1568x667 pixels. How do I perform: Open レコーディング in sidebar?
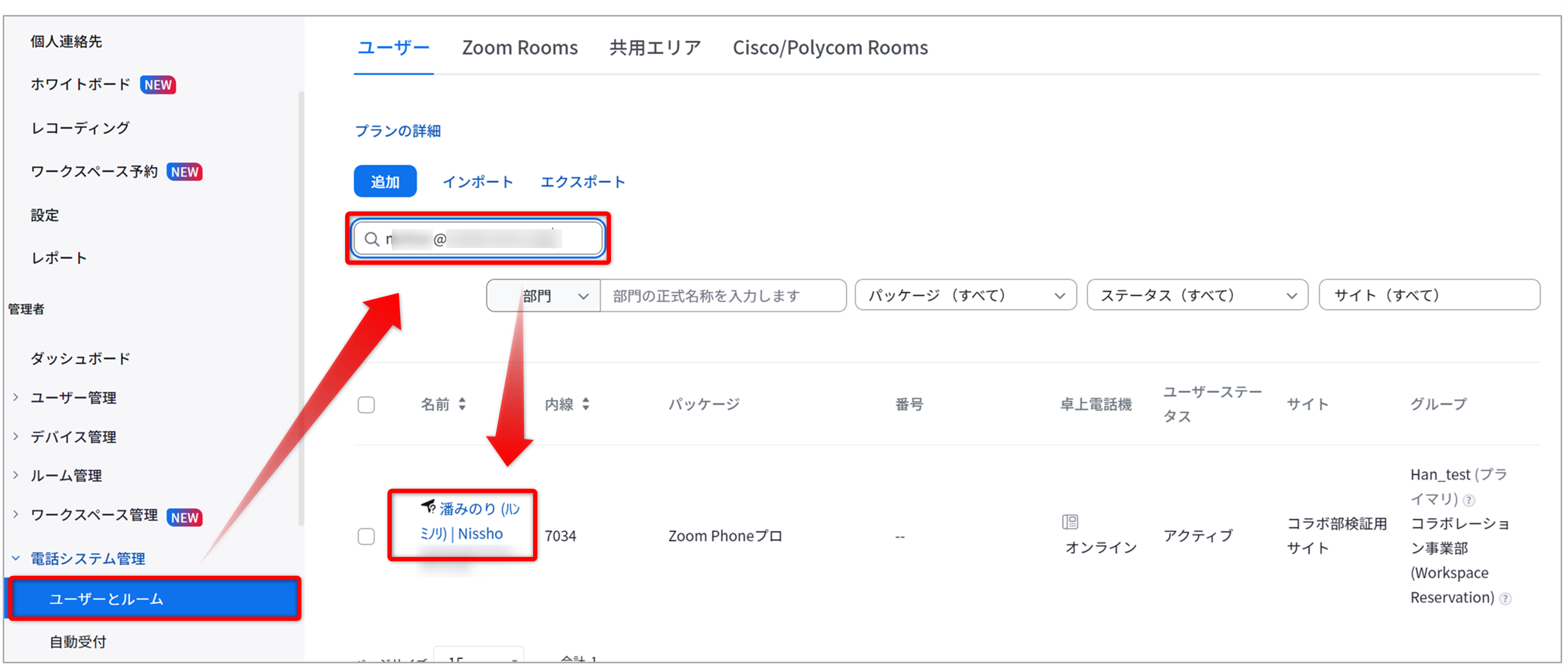point(80,128)
